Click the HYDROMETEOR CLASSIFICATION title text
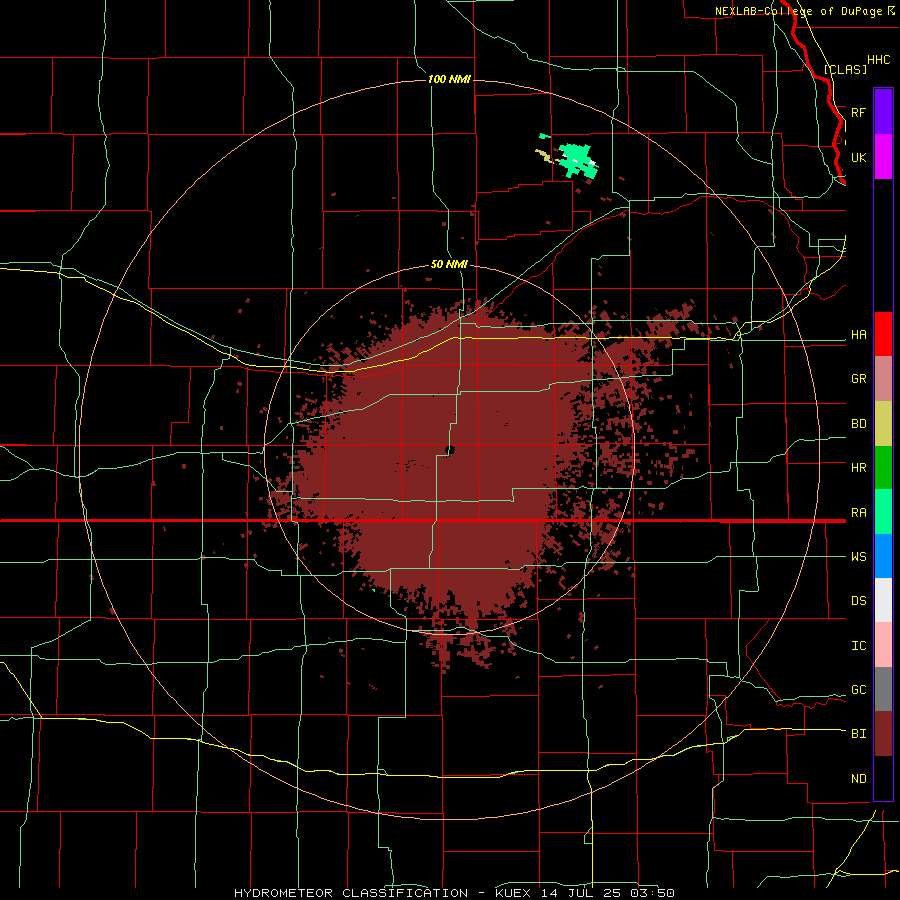The width and height of the screenshot is (900, 900). 351,893
